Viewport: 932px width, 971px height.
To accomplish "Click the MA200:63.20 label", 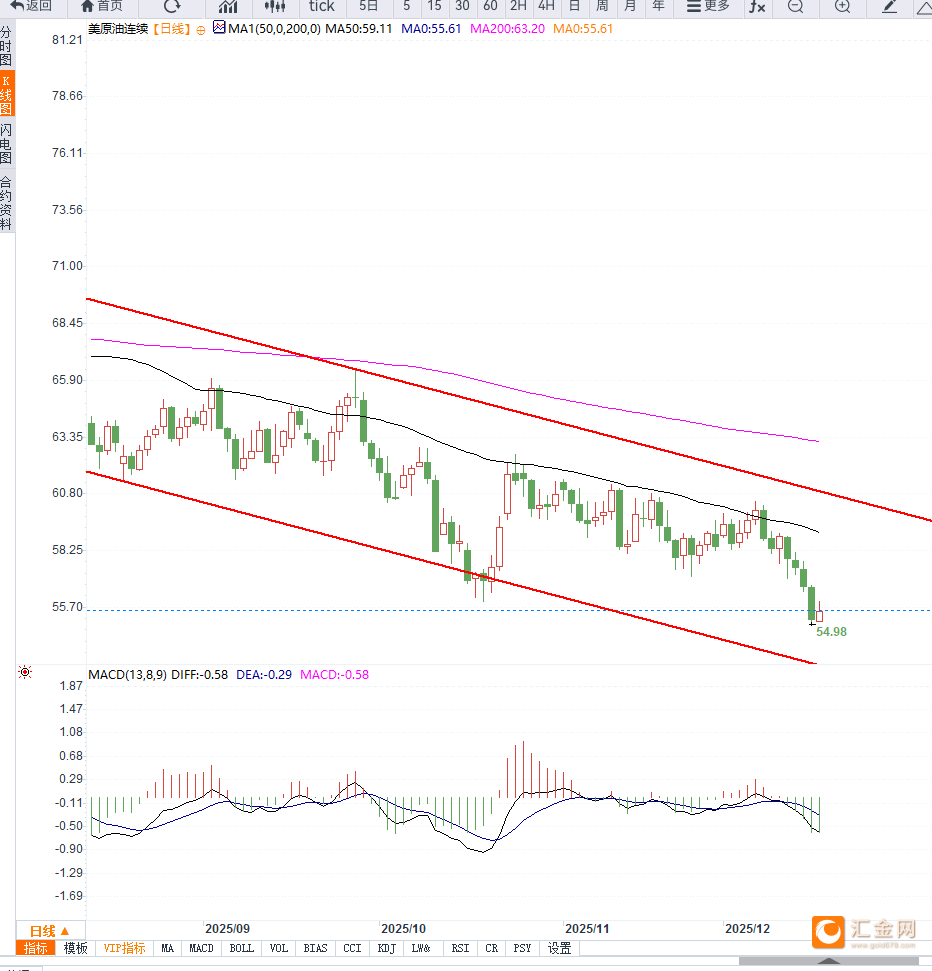I will point(507,28).
